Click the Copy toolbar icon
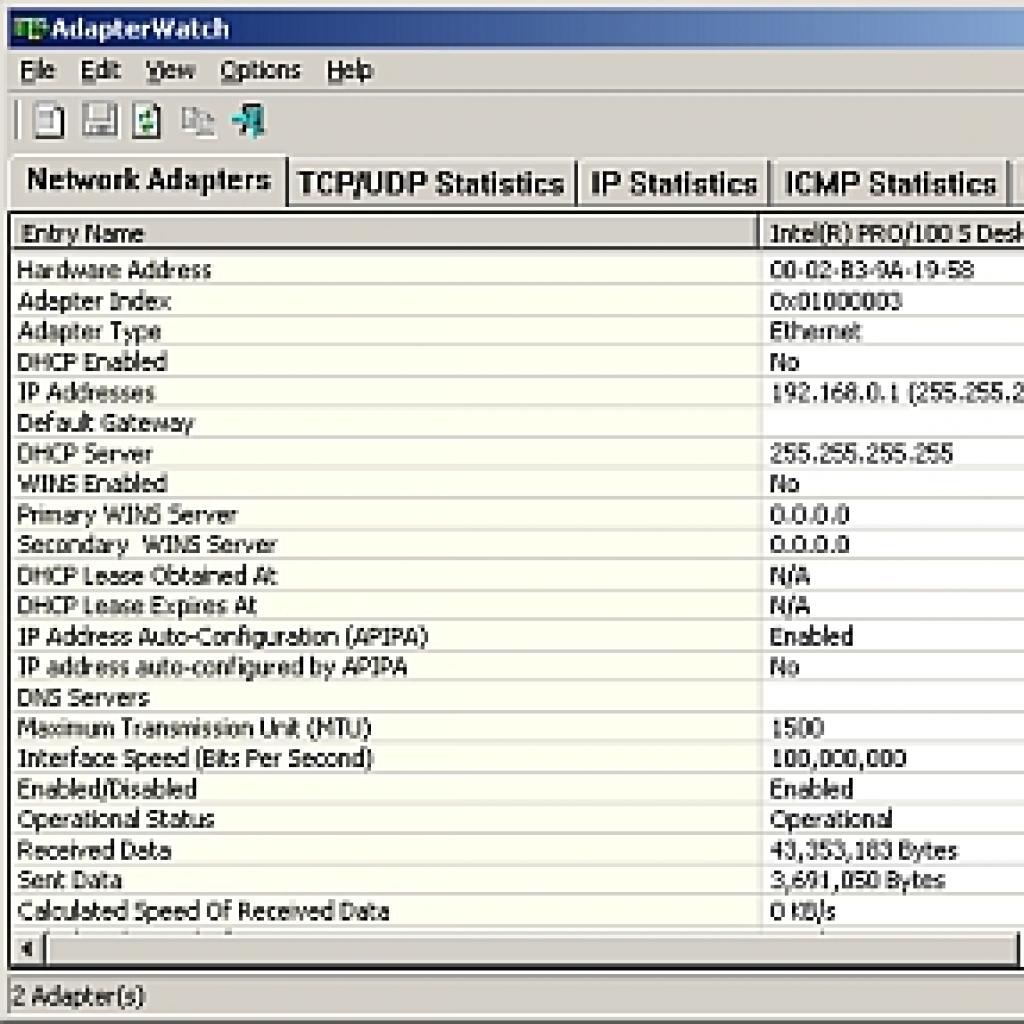The width and height of the screenshot is (1024, 1024). pyautogui.click(x=197, y=121)
